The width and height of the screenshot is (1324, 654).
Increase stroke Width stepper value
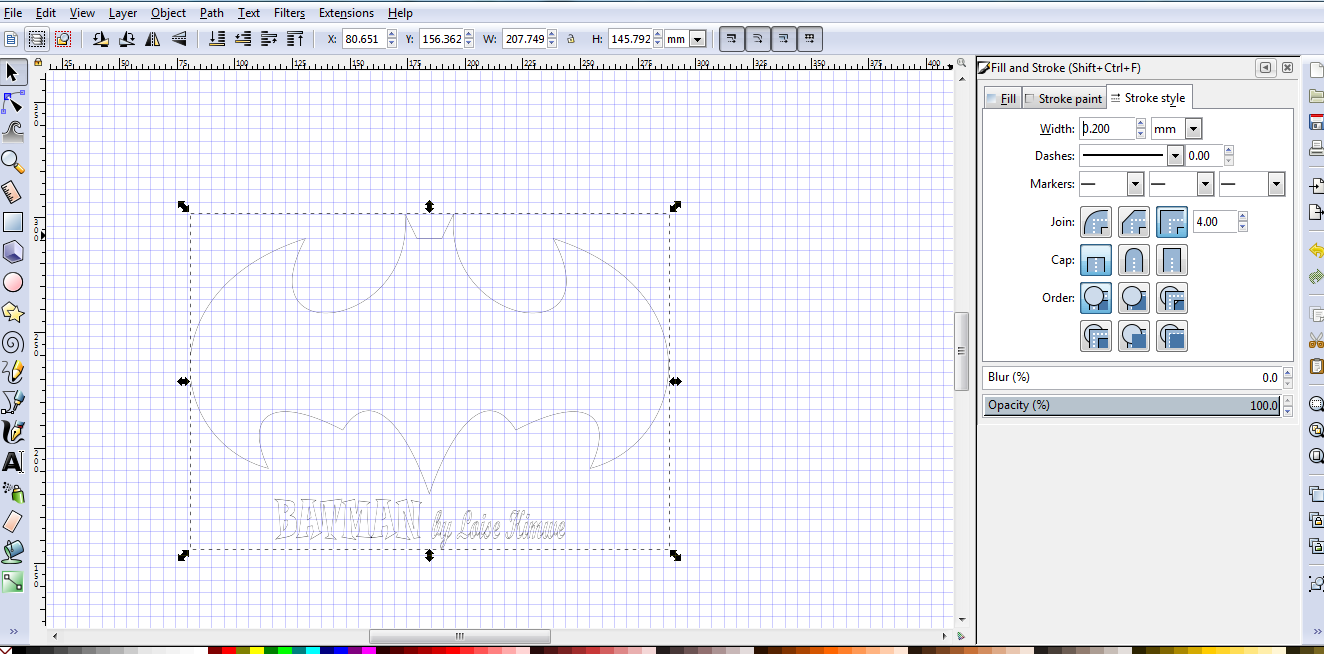(1141, 124)
